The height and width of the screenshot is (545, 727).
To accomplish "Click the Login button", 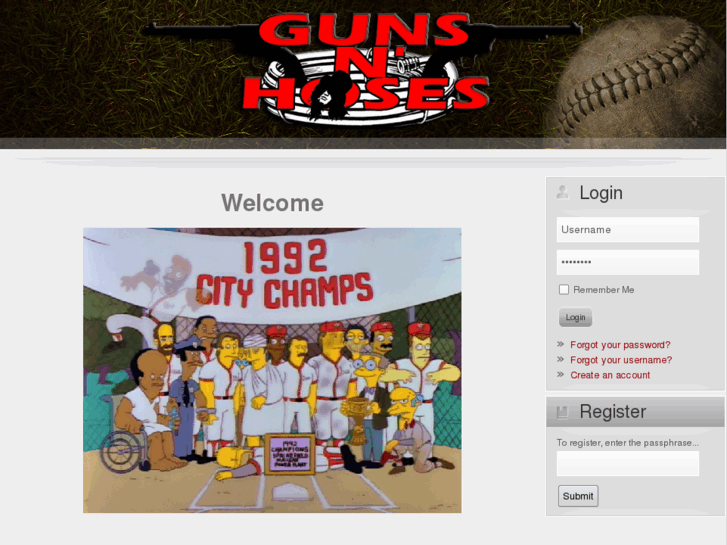I will 575,317.
